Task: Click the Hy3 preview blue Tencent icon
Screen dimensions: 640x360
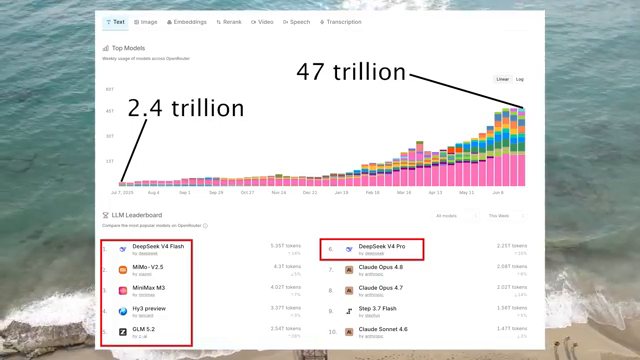Action: point(122,311)
